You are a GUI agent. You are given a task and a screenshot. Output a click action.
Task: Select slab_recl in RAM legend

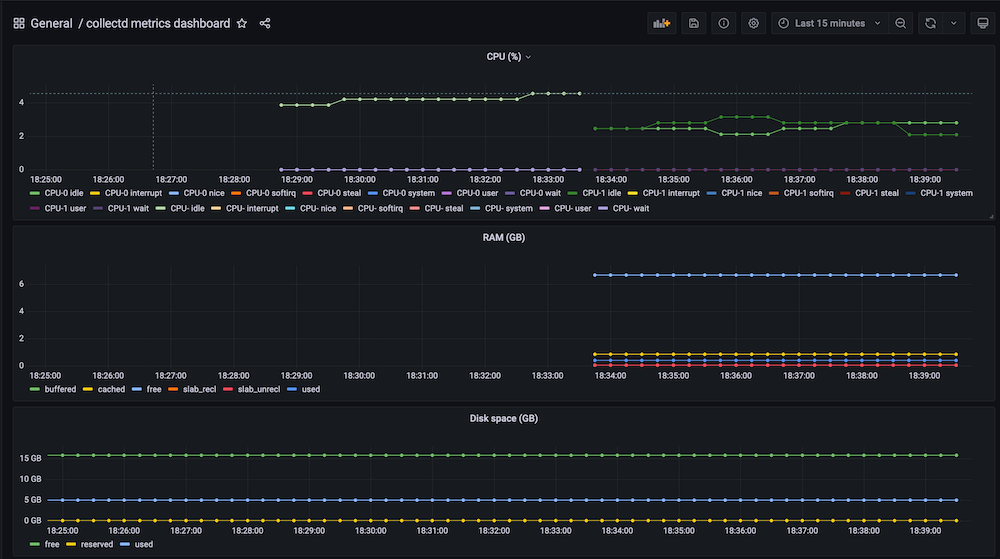pyautogui.click(x=199, y=389)
